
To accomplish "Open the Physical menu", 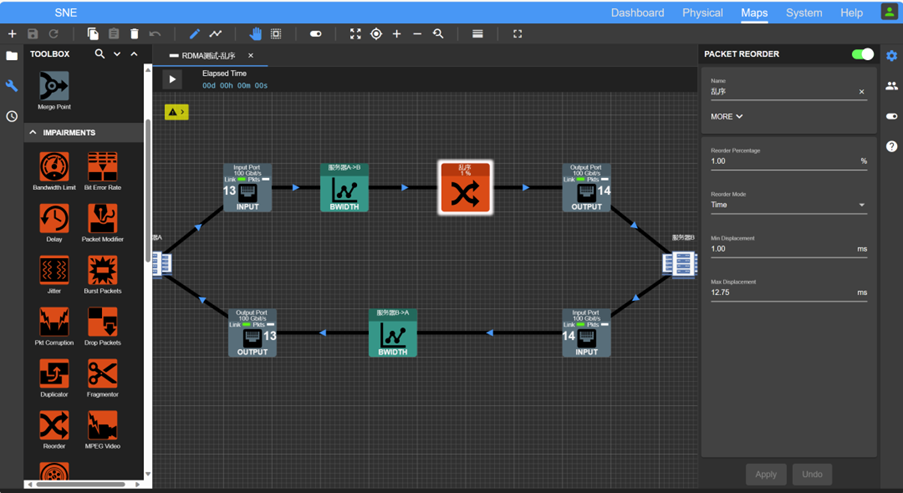I will pyautogui.click(x=703, y=13).
